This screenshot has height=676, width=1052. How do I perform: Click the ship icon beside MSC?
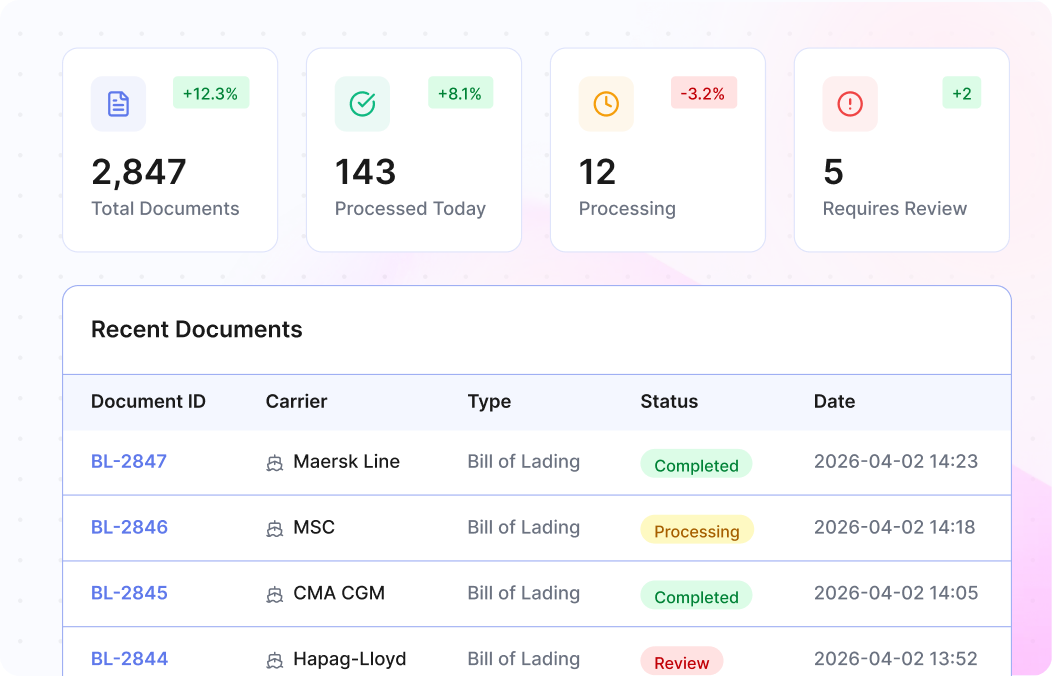coord(274,528)
